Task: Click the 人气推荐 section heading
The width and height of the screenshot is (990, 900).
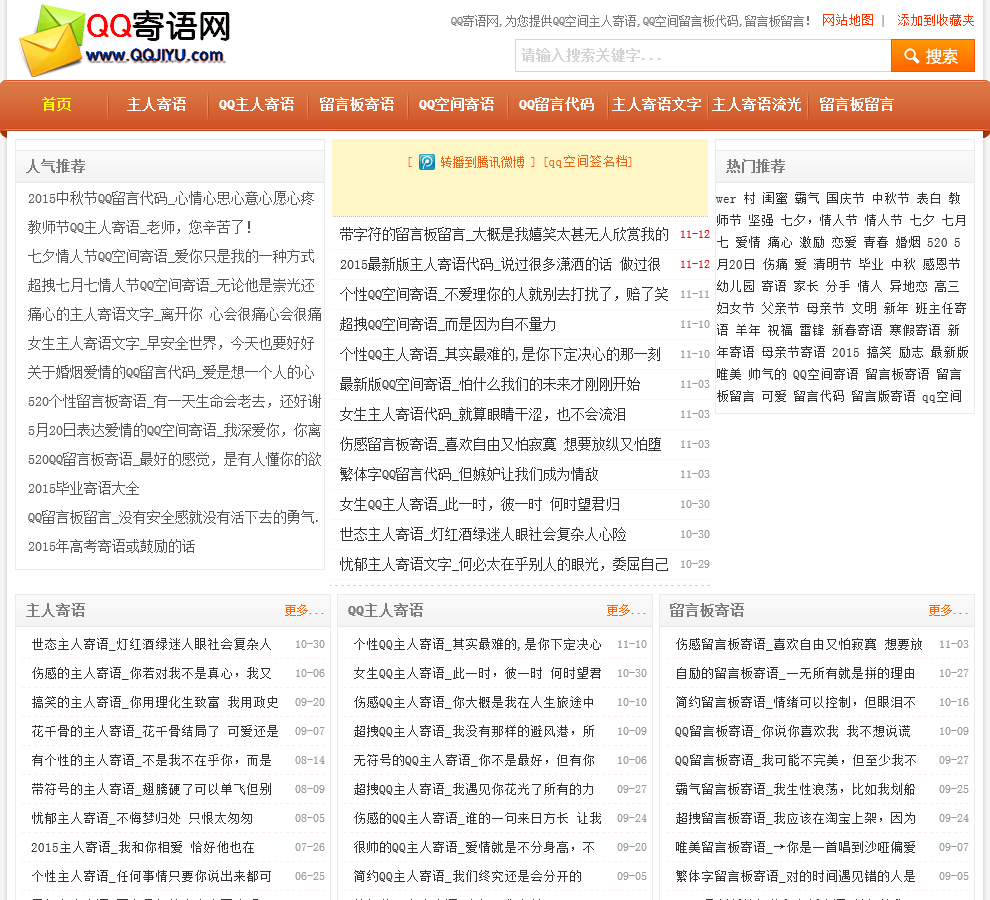Action: pyautogui.click(x=56, y=166)
